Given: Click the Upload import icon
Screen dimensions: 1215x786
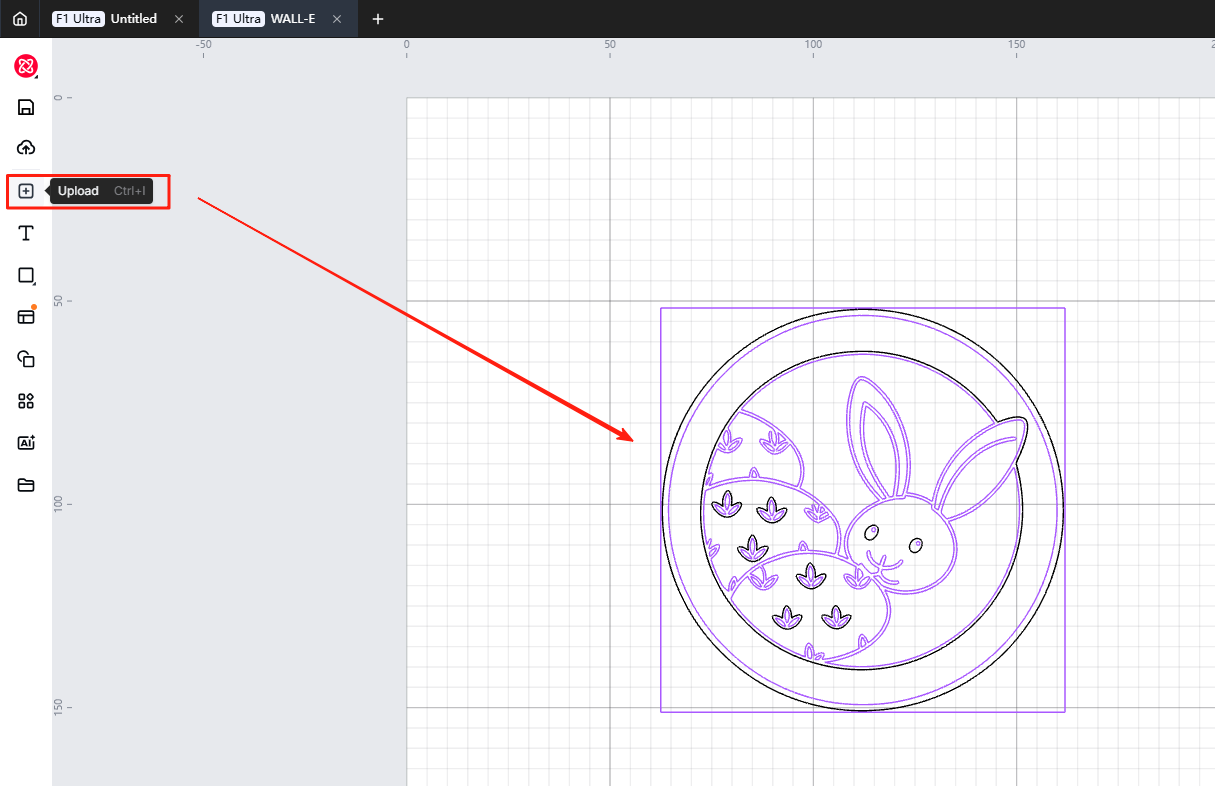Looking at the screenshot, I should click(x=26, y=191).
